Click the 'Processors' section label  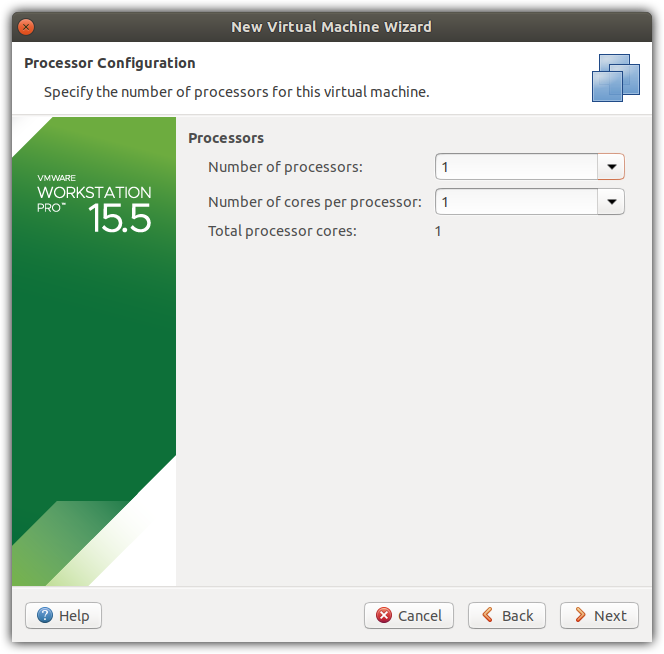tap(226, 138)
